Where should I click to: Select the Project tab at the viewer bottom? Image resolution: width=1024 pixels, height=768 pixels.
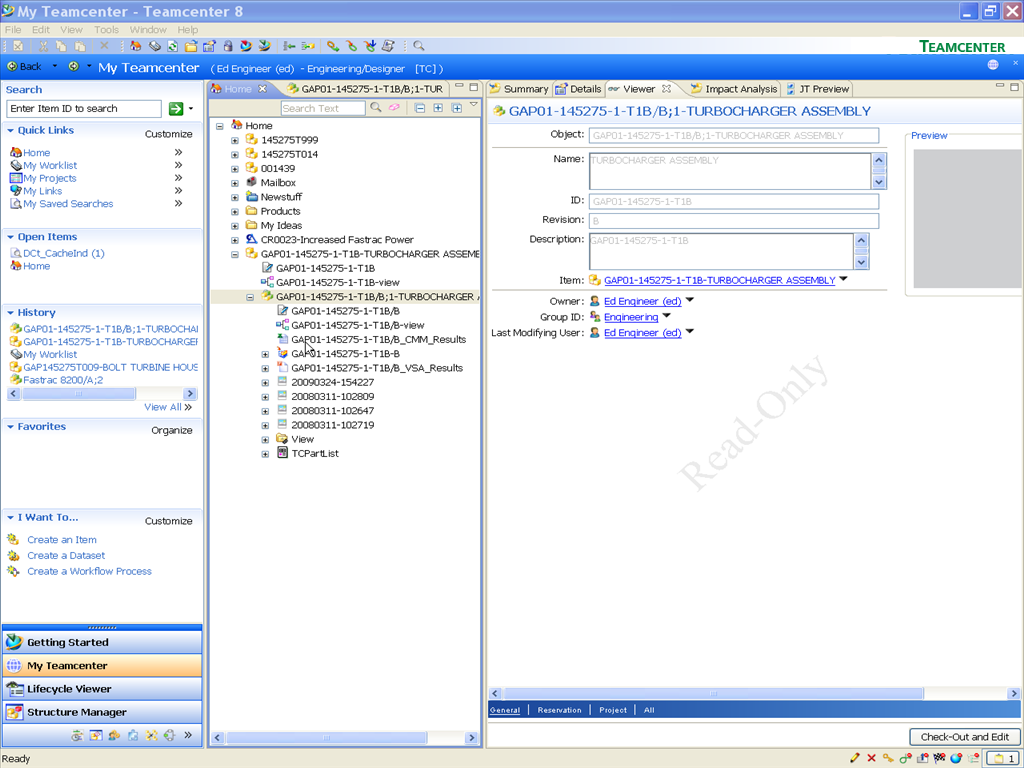click(x=613, y=710)
